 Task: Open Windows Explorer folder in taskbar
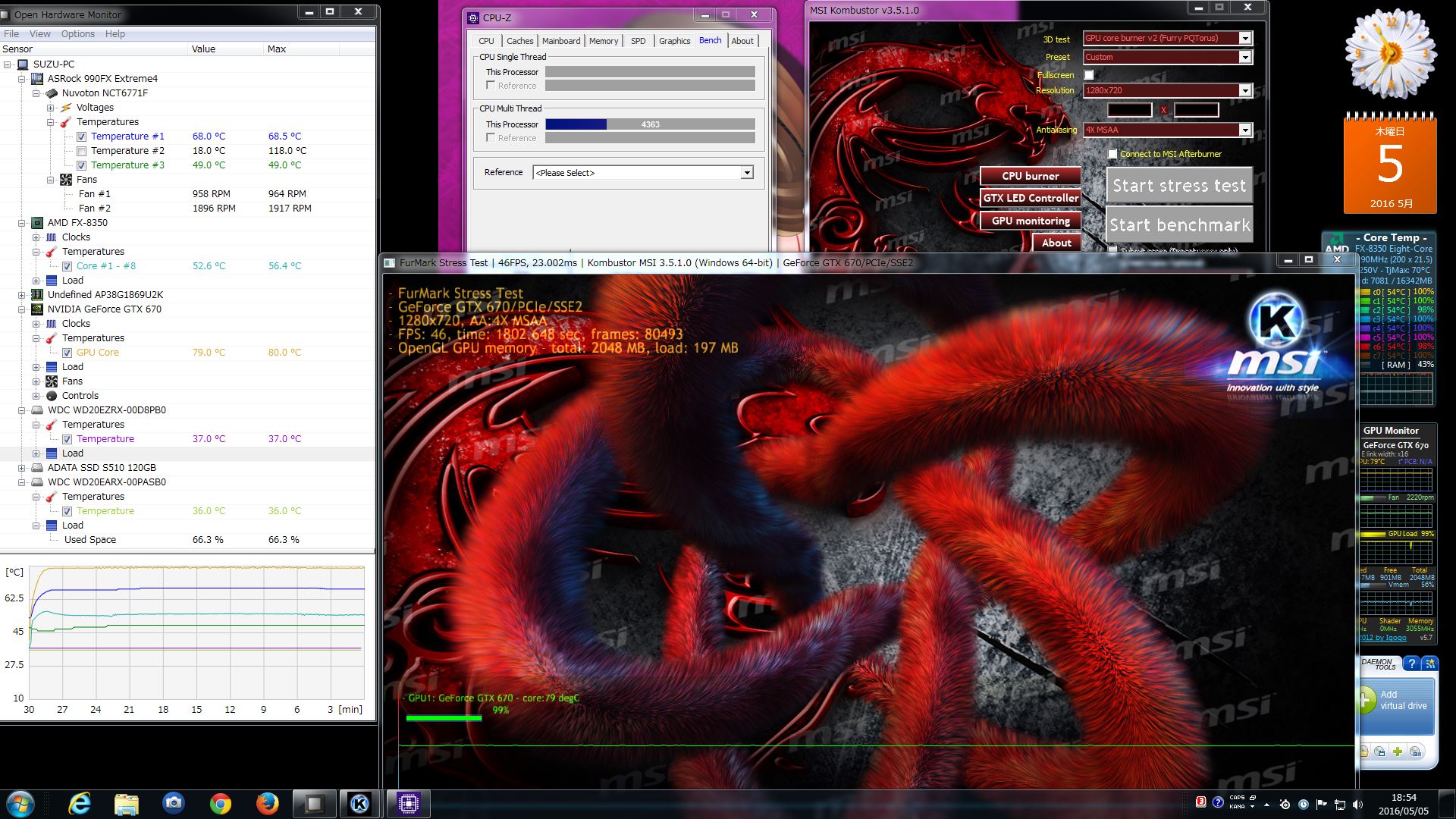click(127, 804)
